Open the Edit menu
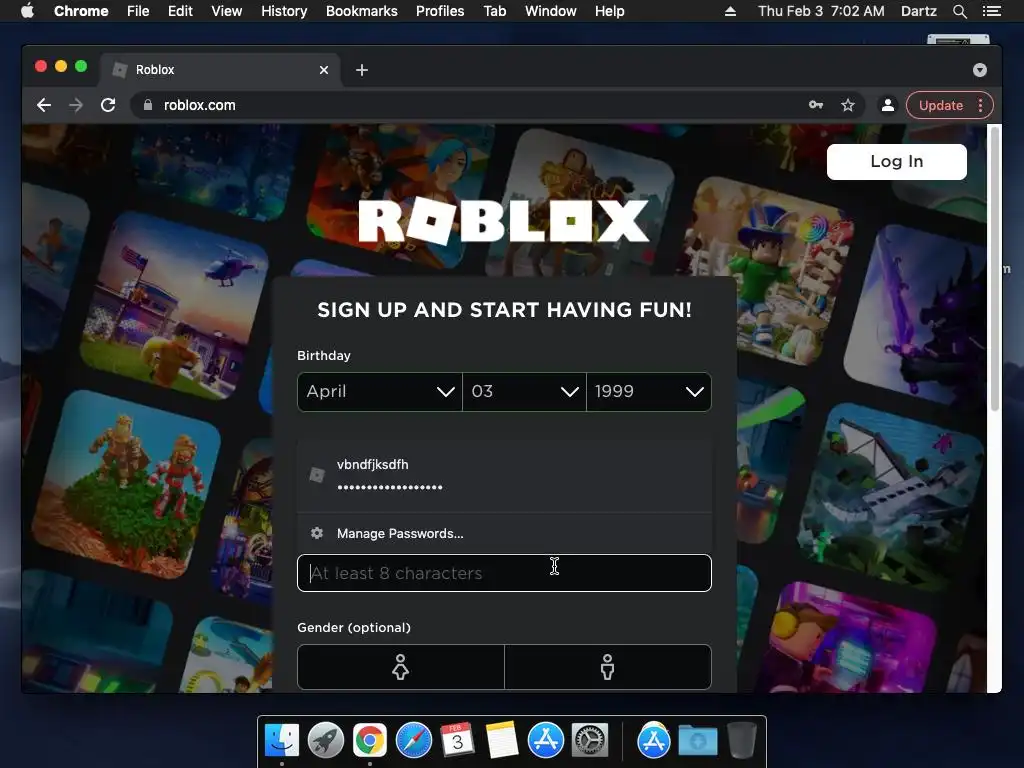 tap(180, 11)
